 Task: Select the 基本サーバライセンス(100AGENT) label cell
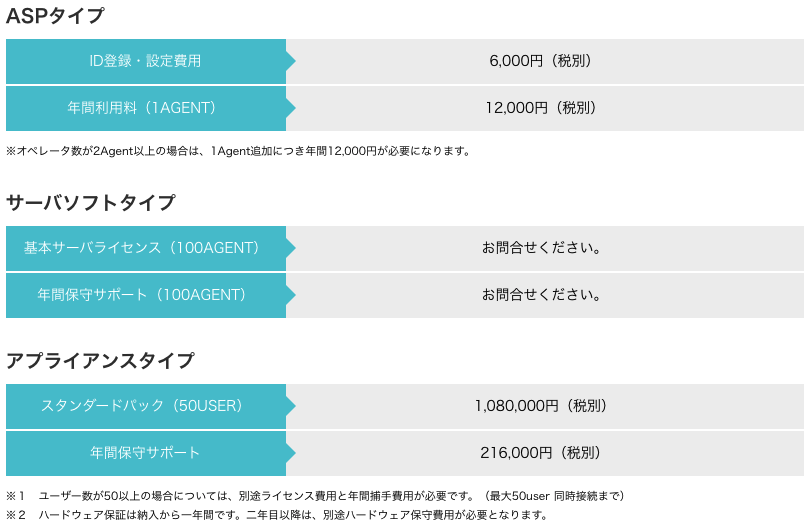click(146, 248)
